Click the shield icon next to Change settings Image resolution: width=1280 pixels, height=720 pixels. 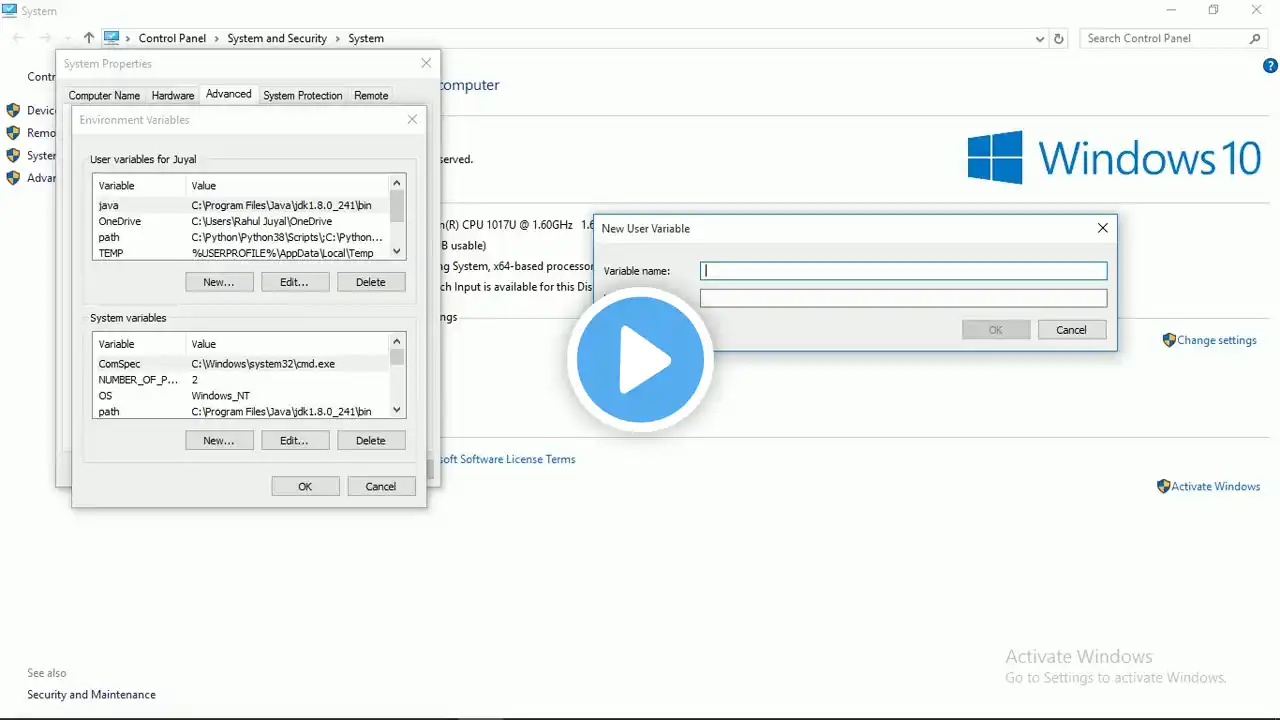click(1169, 340)
